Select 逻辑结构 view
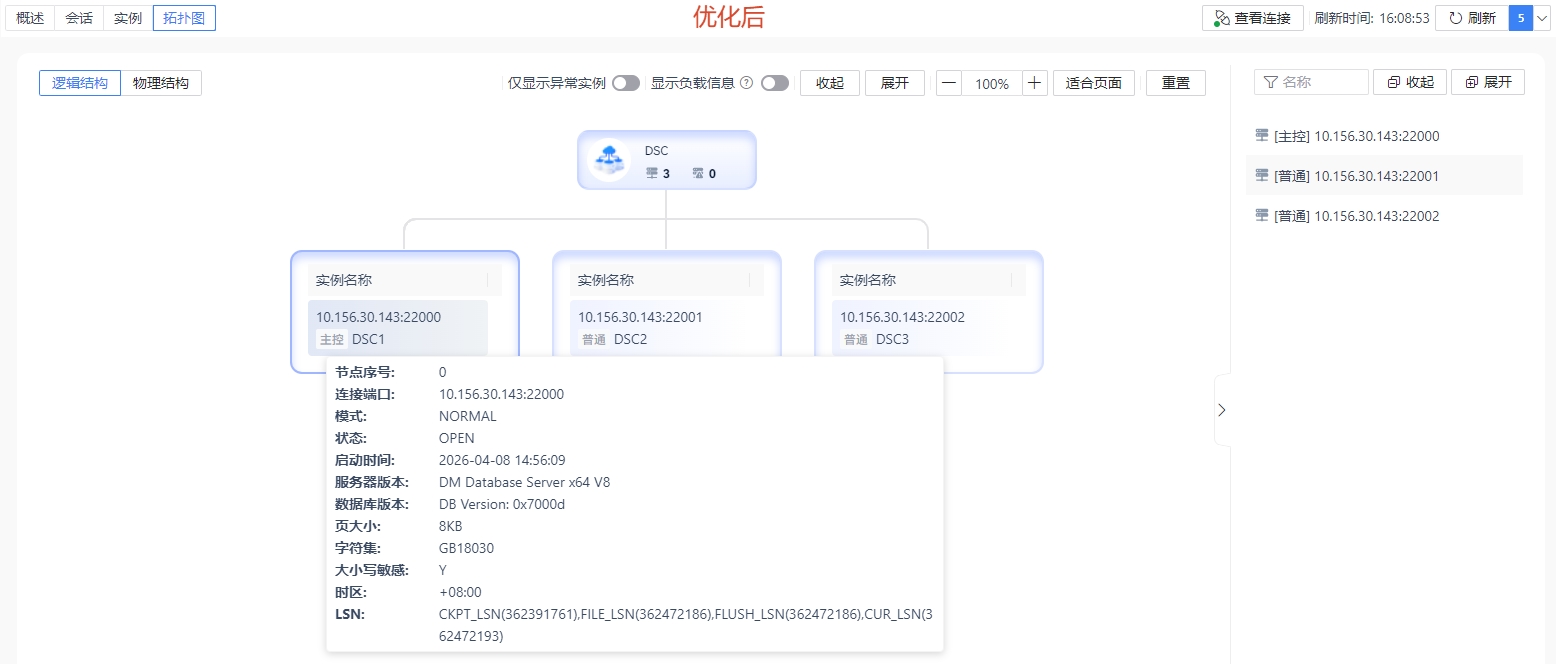 [80, 83]
